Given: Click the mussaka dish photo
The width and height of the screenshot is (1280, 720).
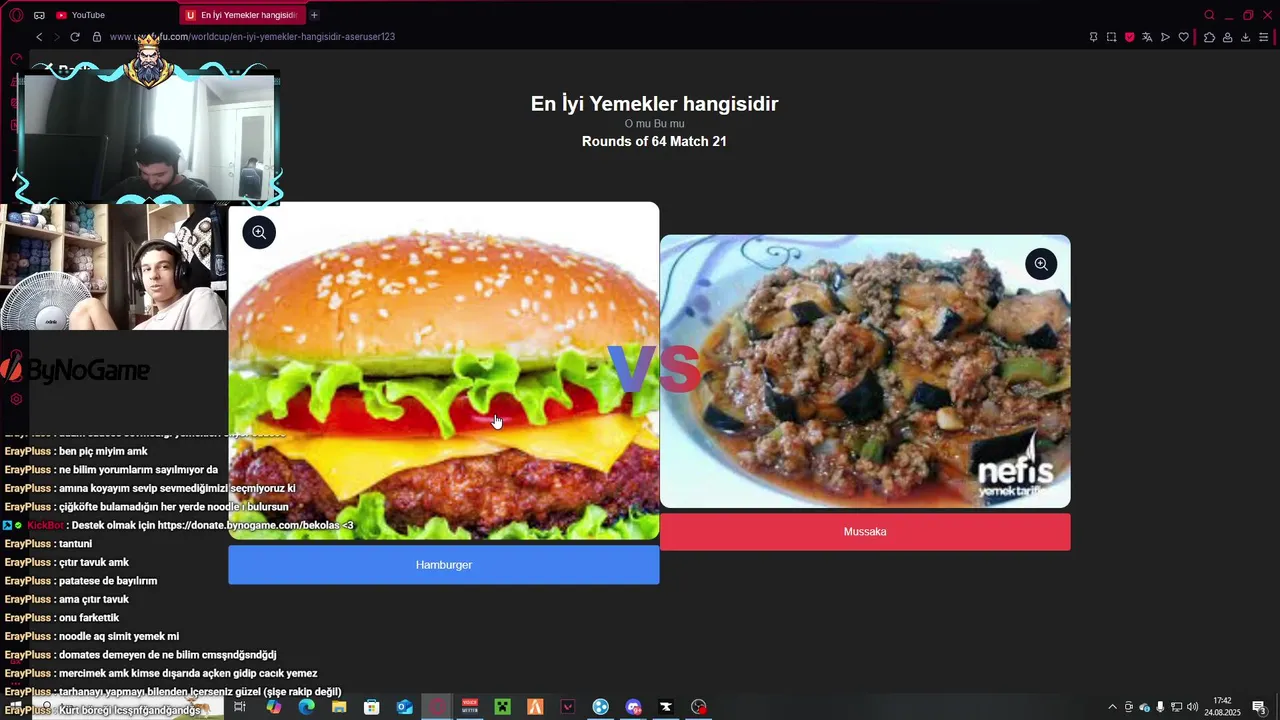Looking at the screenshot, I should pos(865,371).
